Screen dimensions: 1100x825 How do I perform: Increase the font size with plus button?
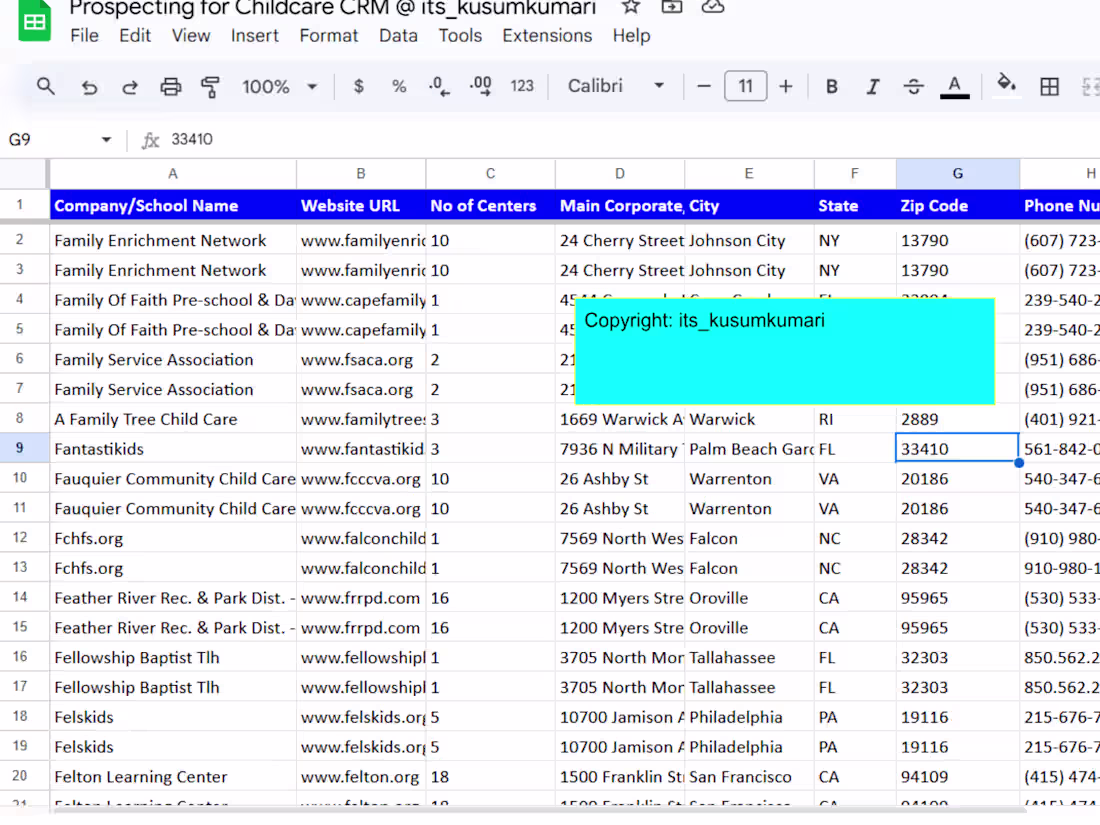[x=786, y=86]
